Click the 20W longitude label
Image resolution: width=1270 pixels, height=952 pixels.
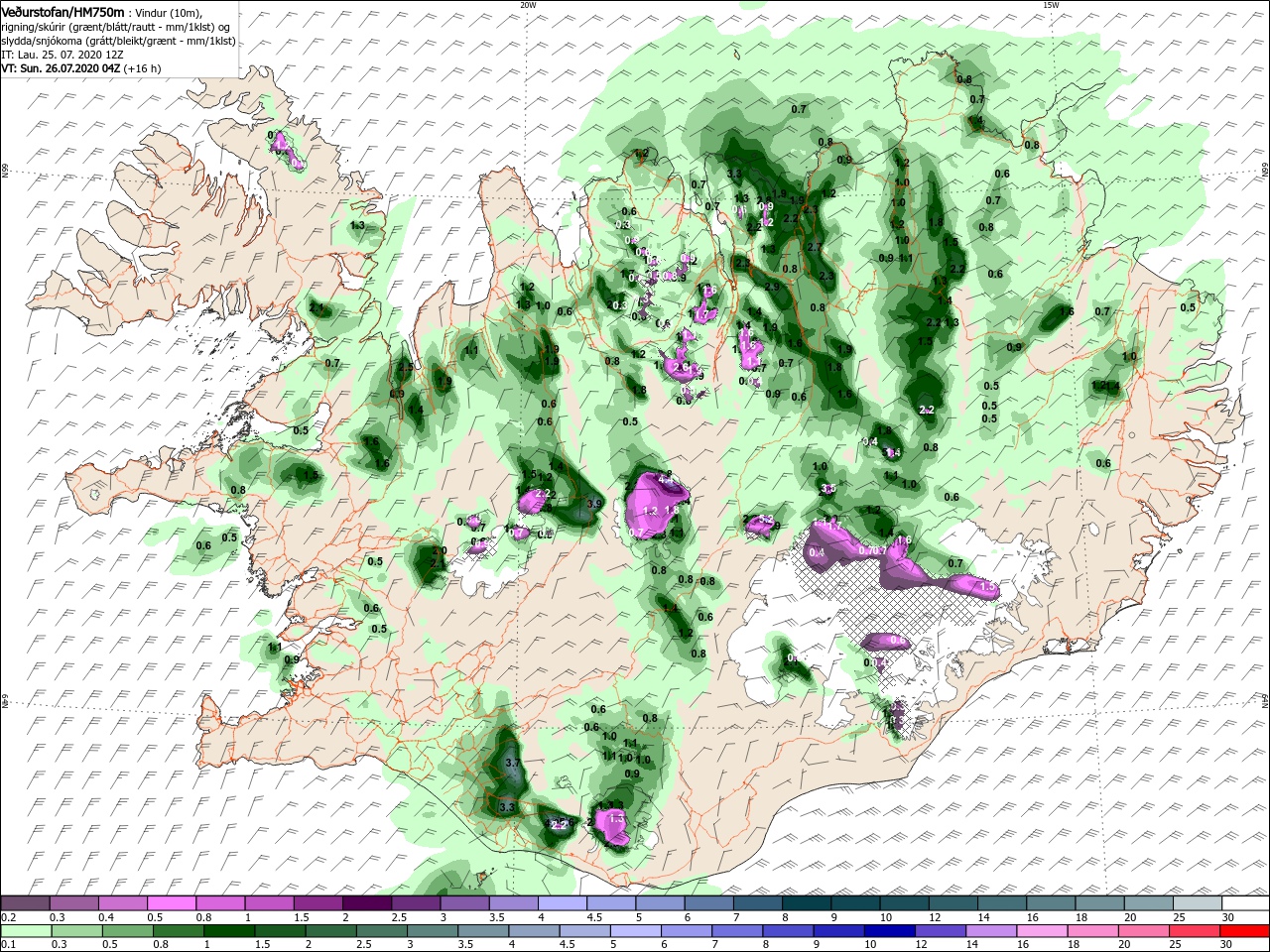[528, 5]
